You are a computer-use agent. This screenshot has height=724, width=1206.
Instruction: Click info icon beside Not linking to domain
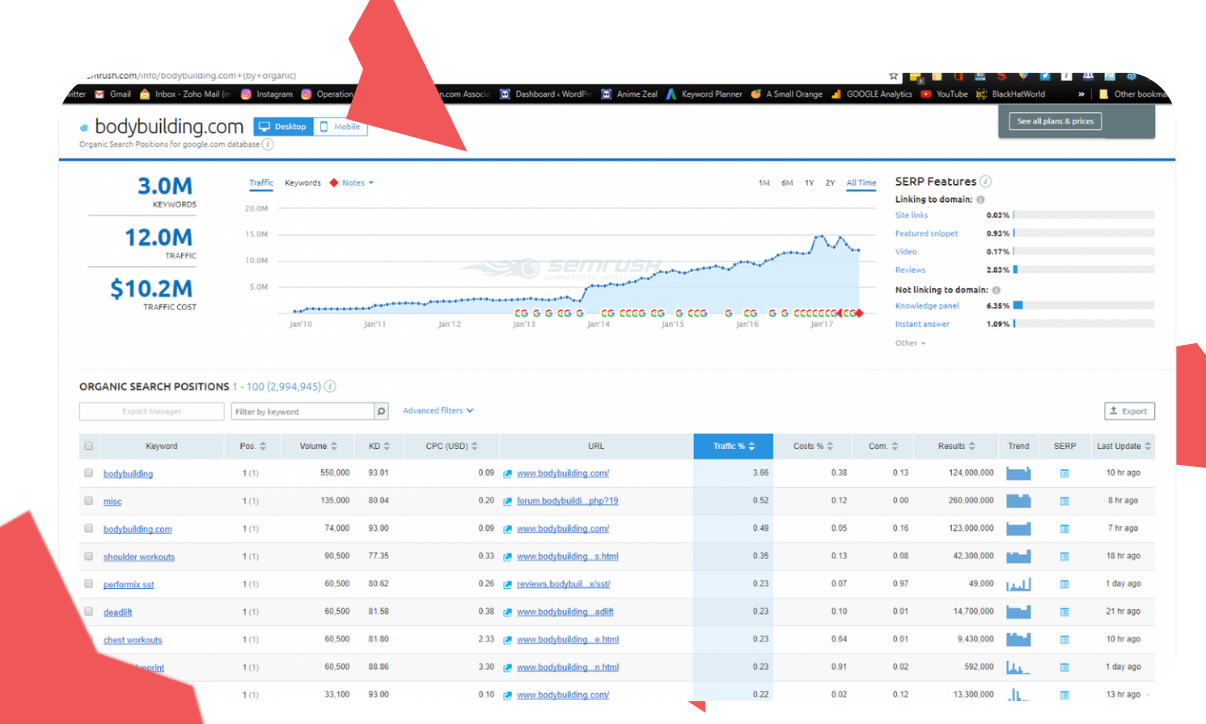(997, 290)
